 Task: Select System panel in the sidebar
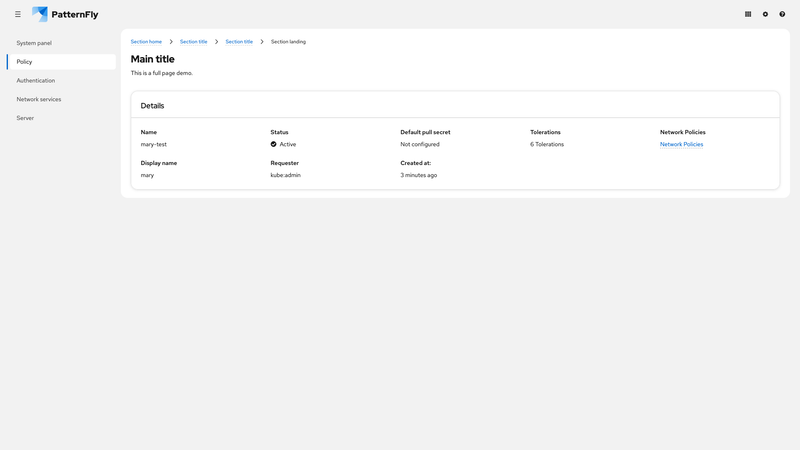coord(34,43)
